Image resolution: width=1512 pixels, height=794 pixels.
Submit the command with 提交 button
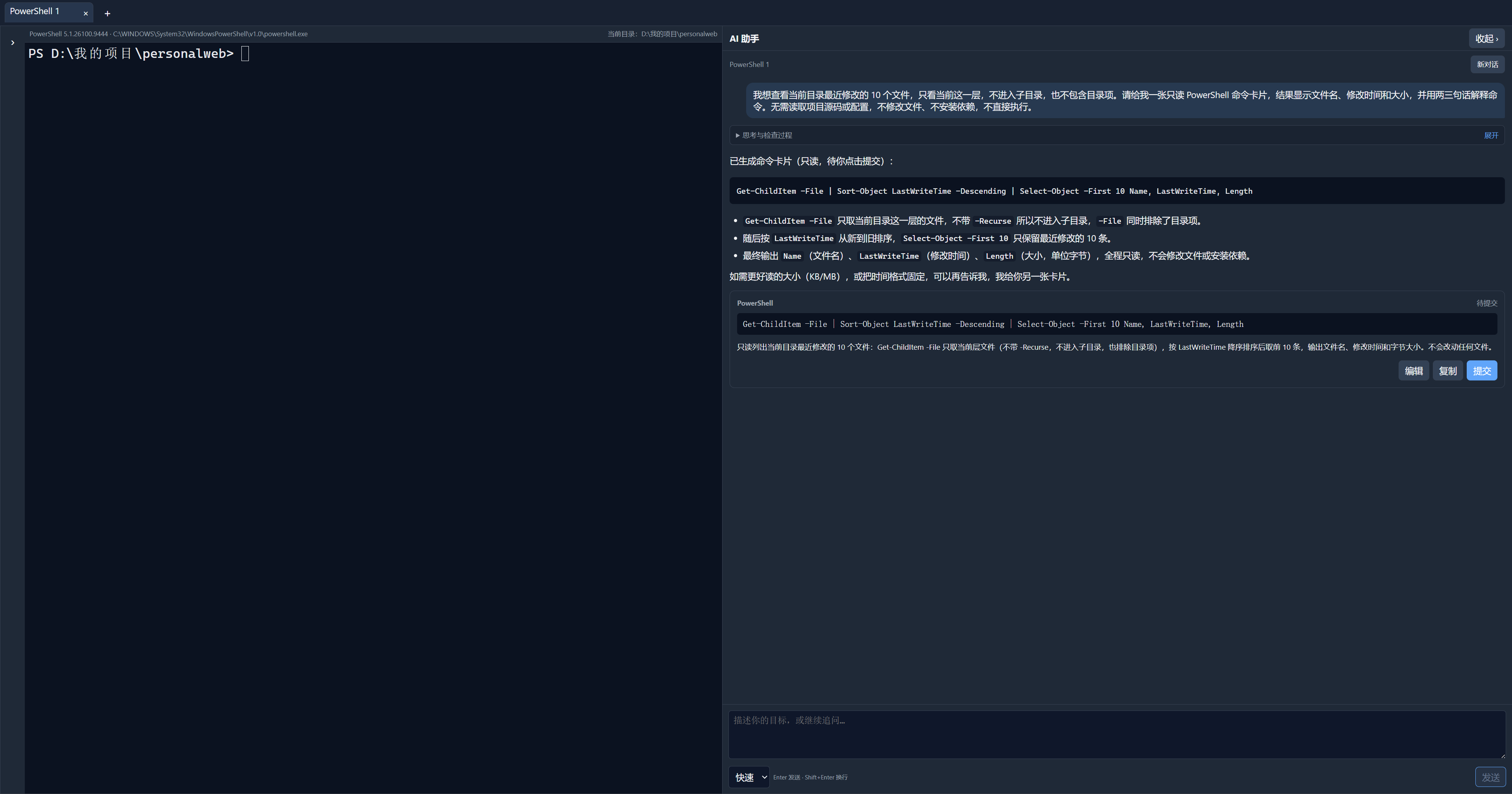tap(1481, 371)
